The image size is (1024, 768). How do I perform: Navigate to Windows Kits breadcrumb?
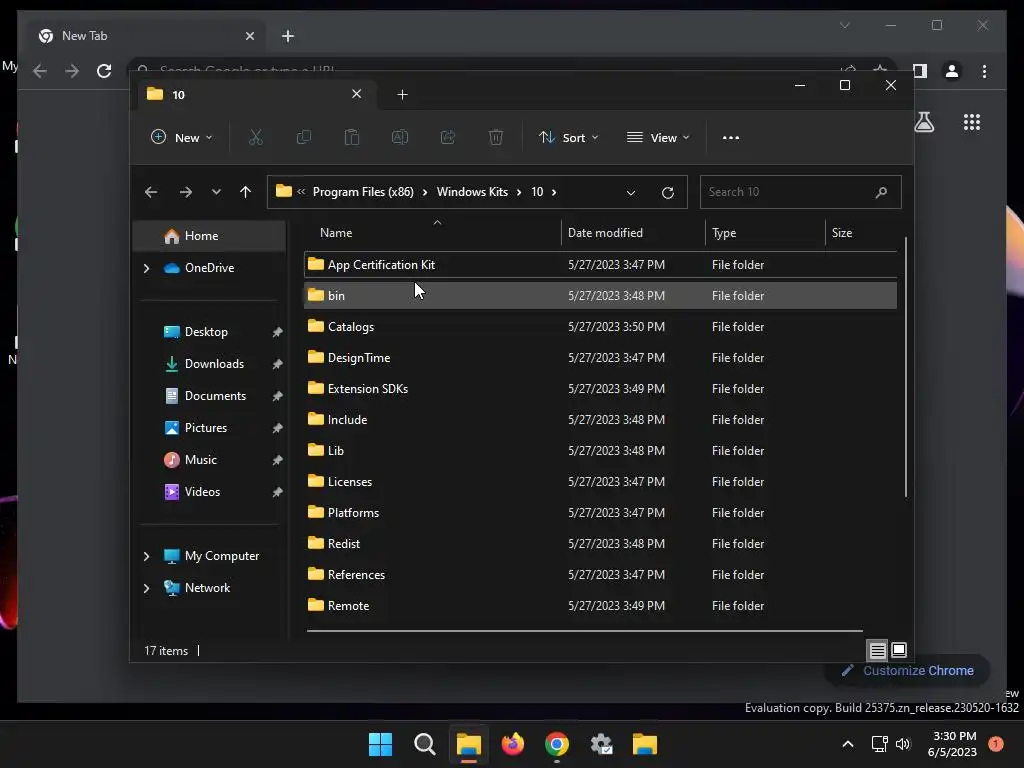pos(472,192)
